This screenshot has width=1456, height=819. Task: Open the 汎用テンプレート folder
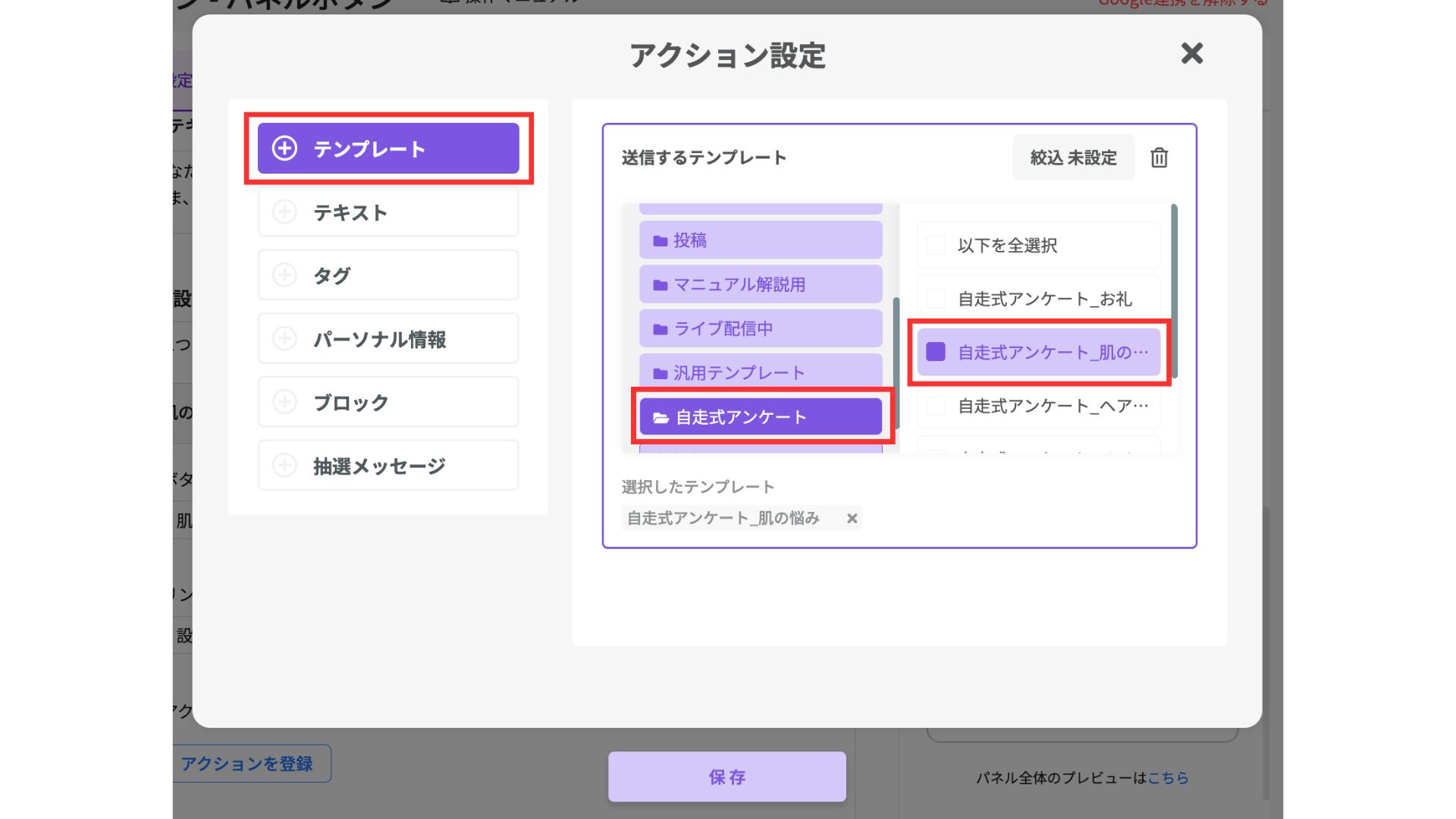761,372
